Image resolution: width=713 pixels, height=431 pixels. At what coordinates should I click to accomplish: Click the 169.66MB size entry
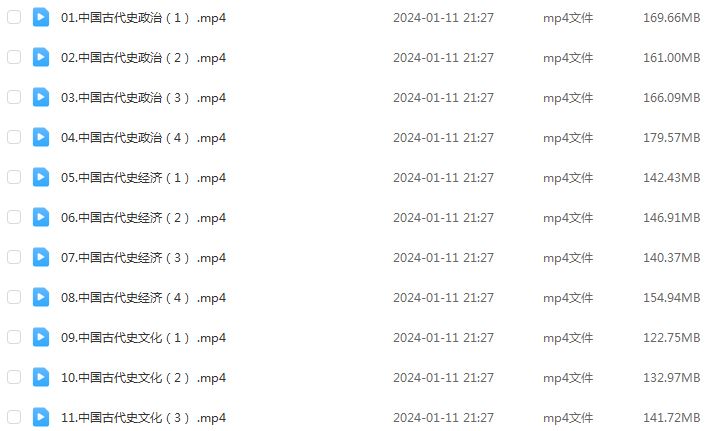coord(672,18)
